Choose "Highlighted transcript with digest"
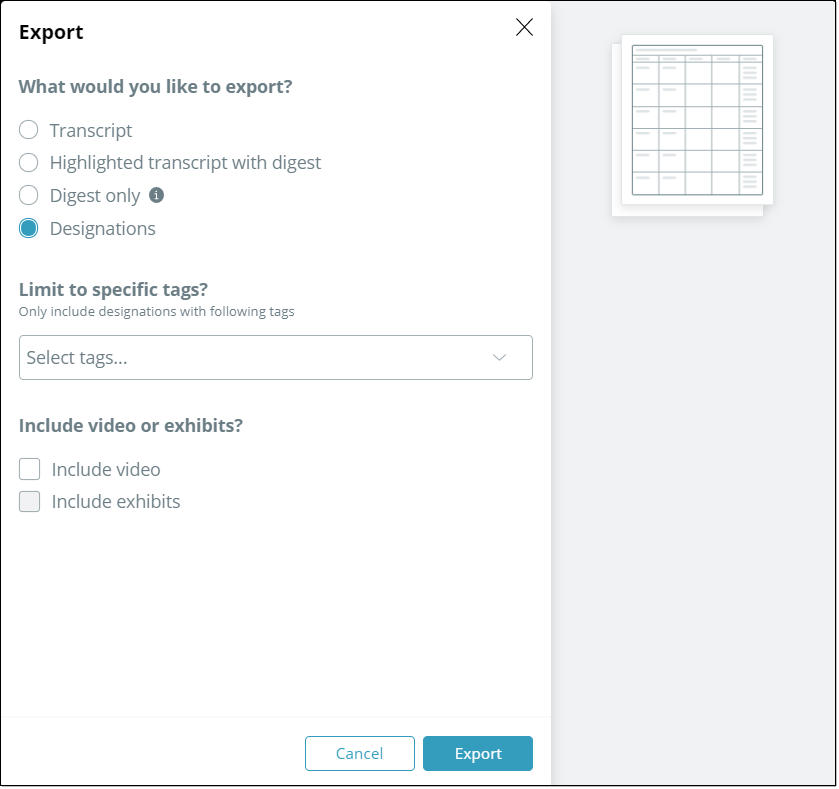The image size is (839, 789). coord(28,162)
